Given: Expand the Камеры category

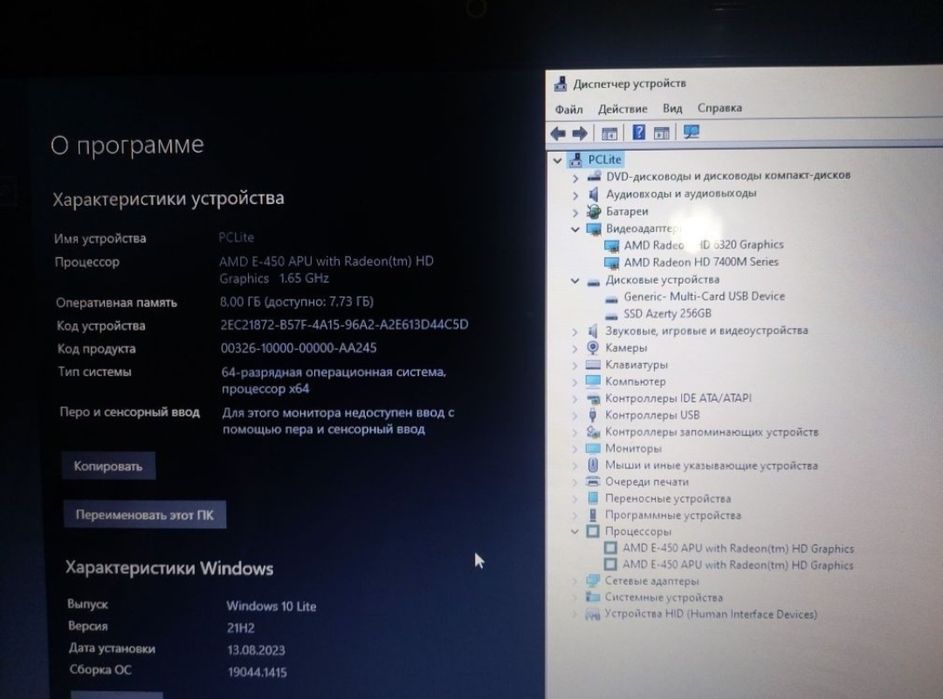Looking at the screenshot, I should (x=575, y=348).
